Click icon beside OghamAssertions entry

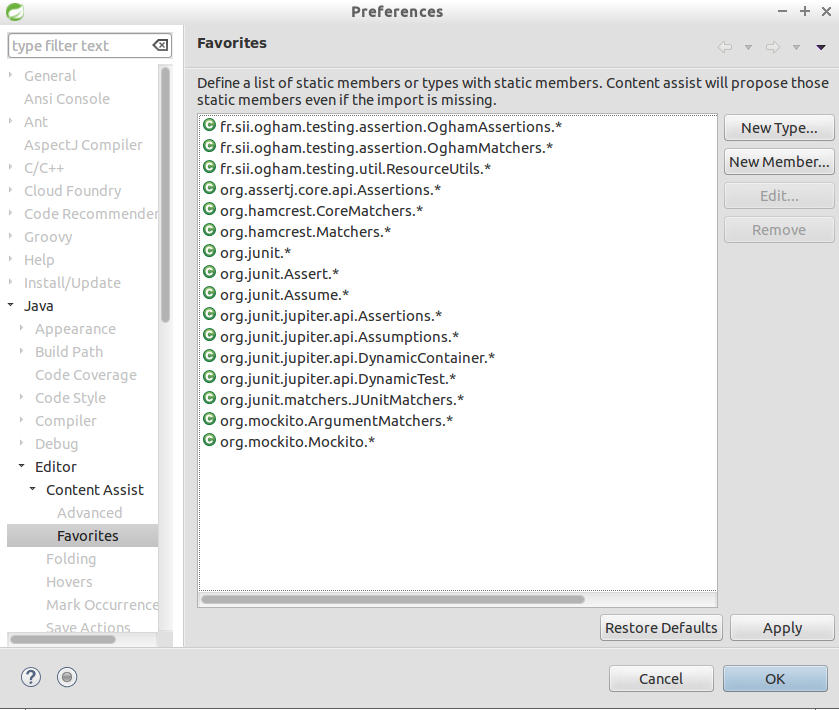[x=209, y=125]
